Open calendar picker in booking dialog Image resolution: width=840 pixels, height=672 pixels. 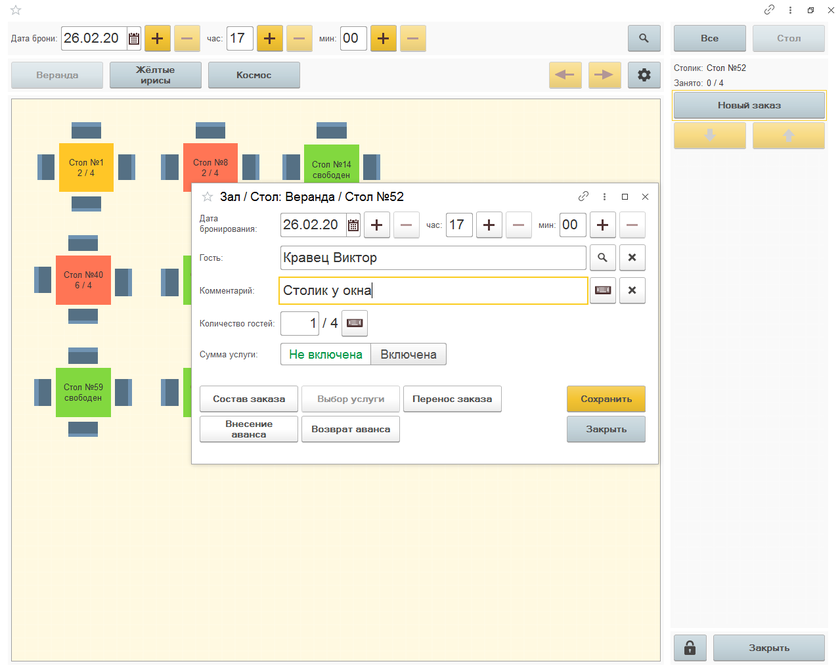pos(353,225)
